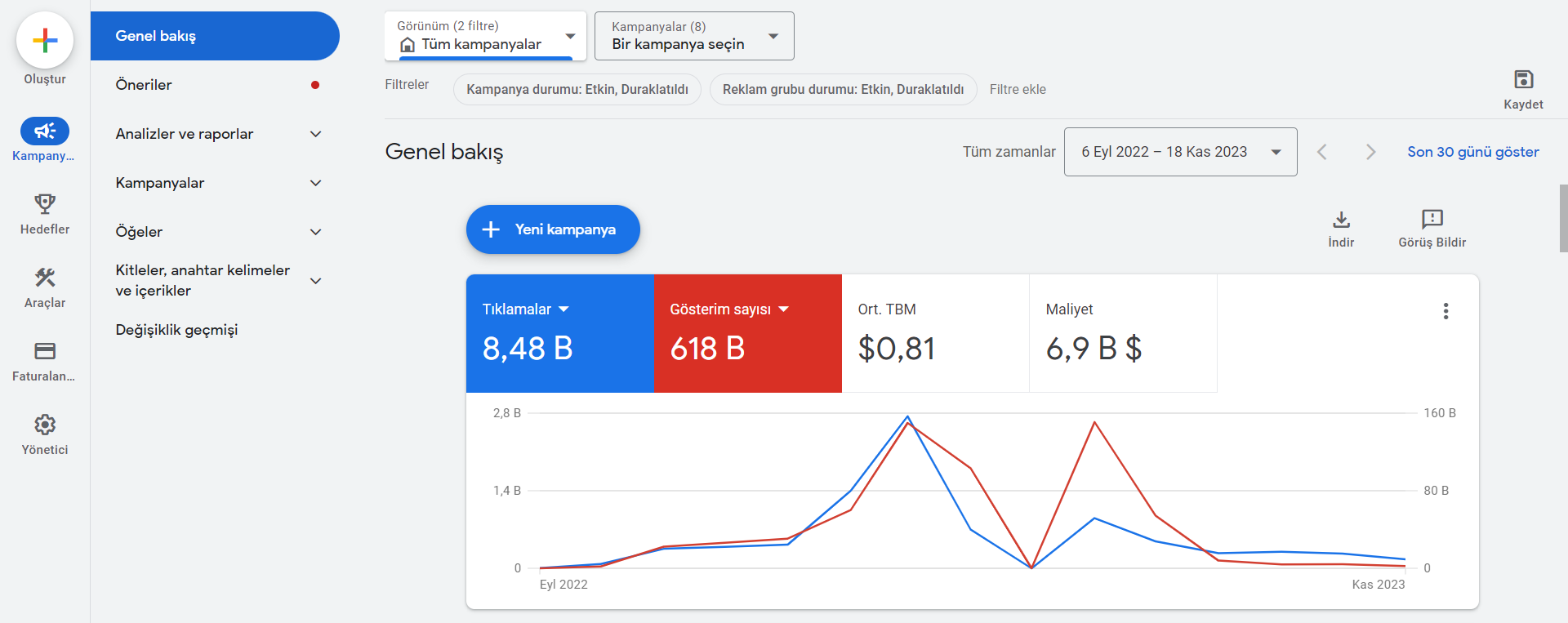Image resolution: width=1568 pixels, height=623 pixels.
Task: Click Son 30 günü göster link
Action: 1472,152
